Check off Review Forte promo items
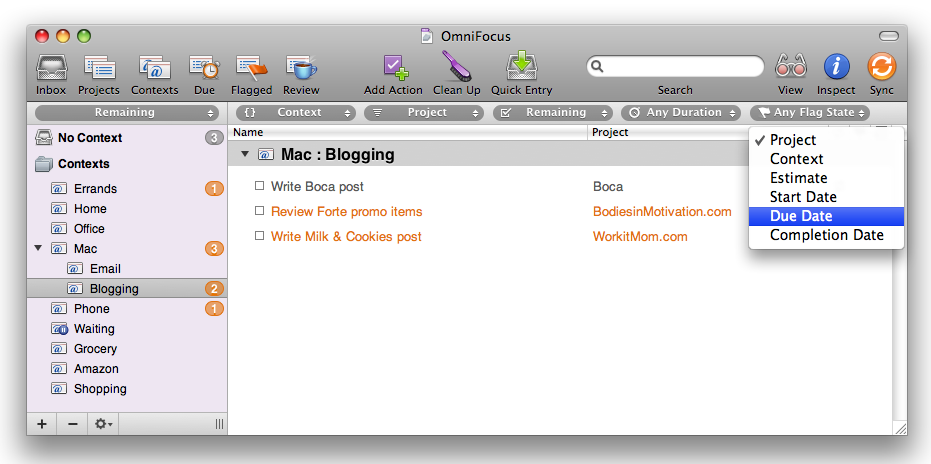Screen dimensions: 931x464 (259, 211)
